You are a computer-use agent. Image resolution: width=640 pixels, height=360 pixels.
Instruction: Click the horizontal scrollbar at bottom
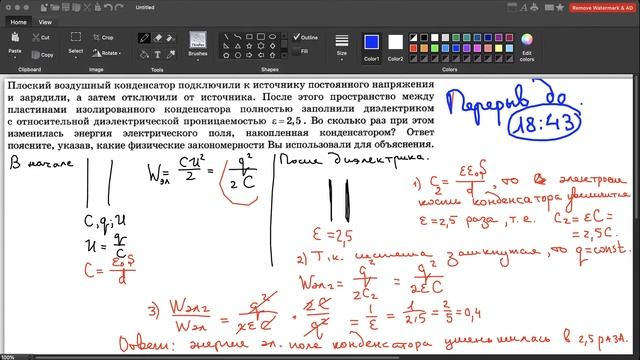pos(216,358)
